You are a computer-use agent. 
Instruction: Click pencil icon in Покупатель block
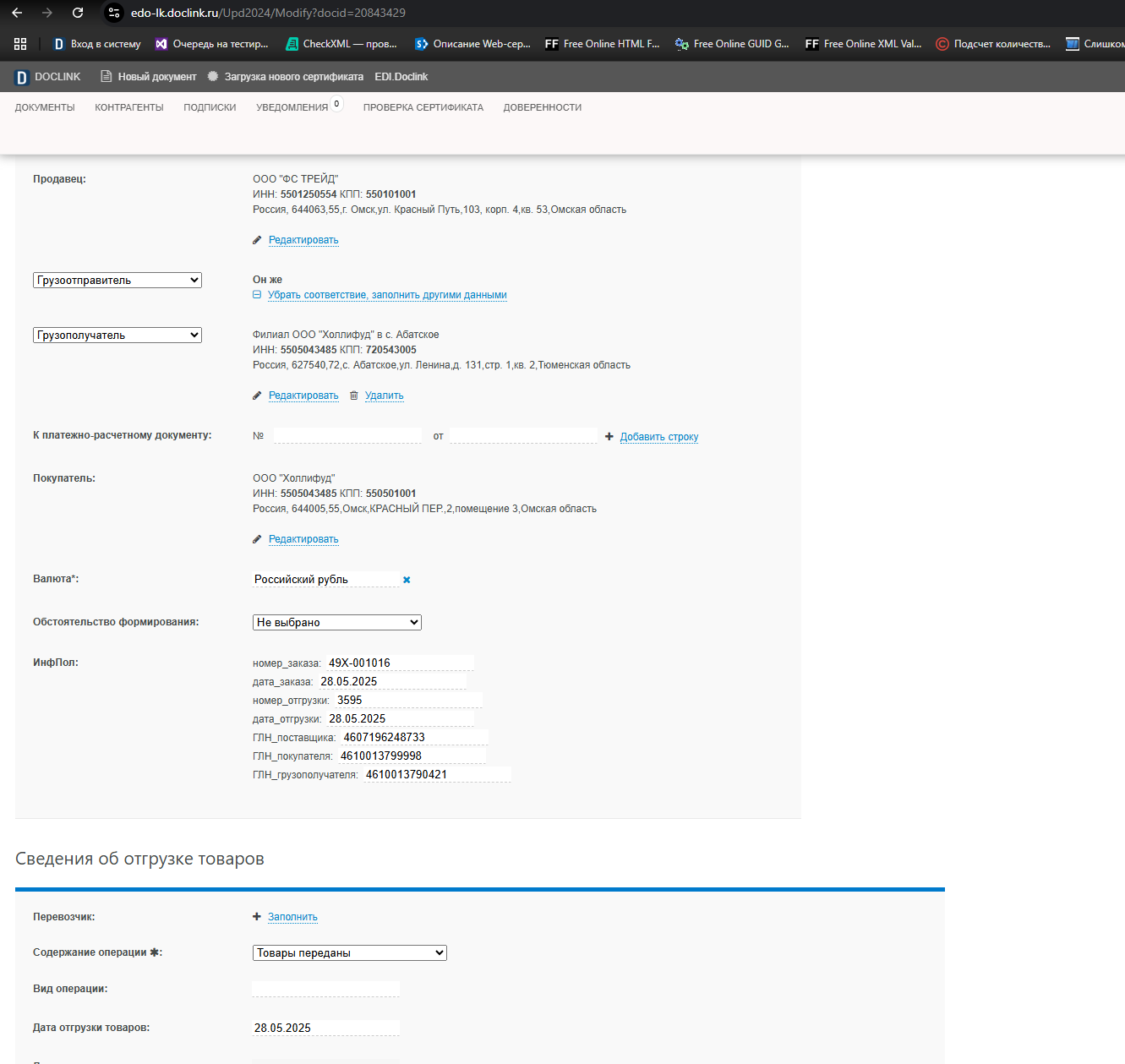click(x=257, y=539)
